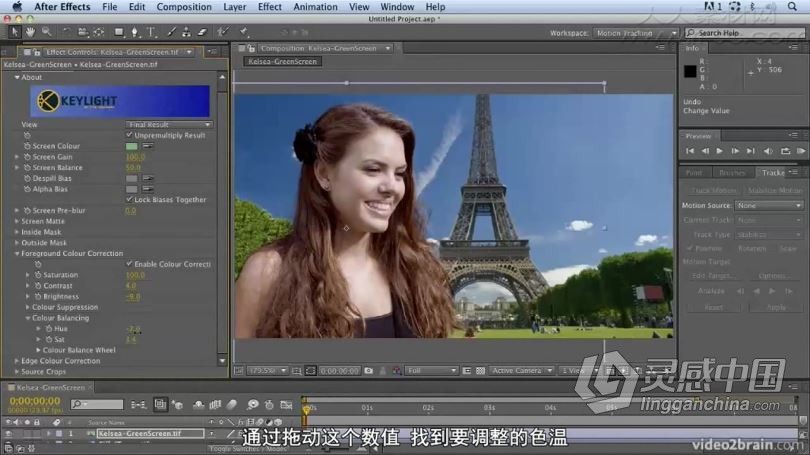Click the timeline layer search field
Image resolution: width=810 pixels, height=455 pixels.
click(98, 404)
